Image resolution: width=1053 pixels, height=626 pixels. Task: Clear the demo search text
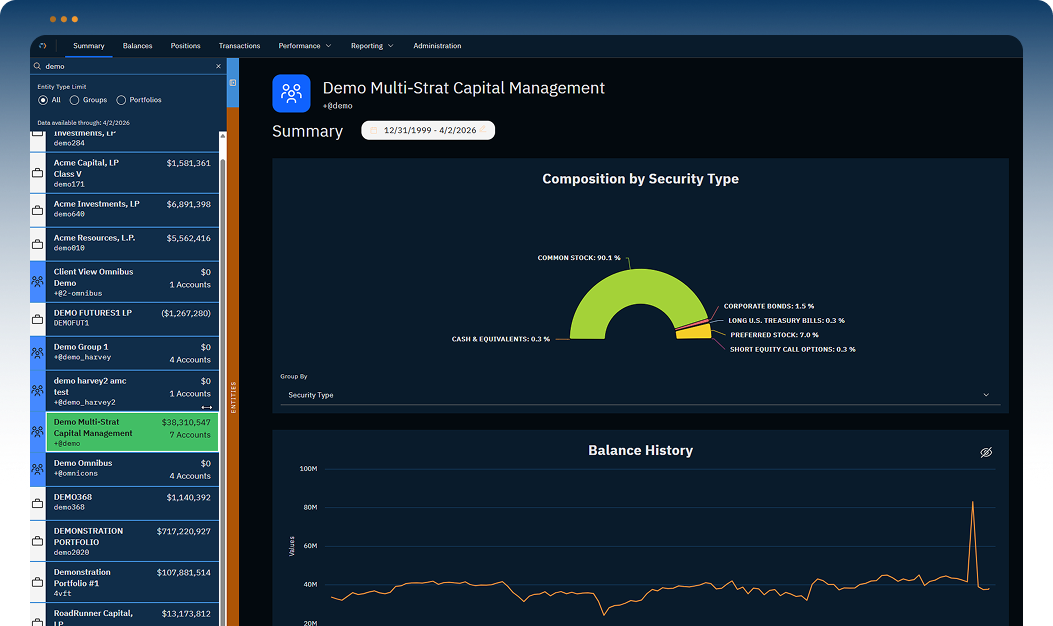[x=218, y=66]
